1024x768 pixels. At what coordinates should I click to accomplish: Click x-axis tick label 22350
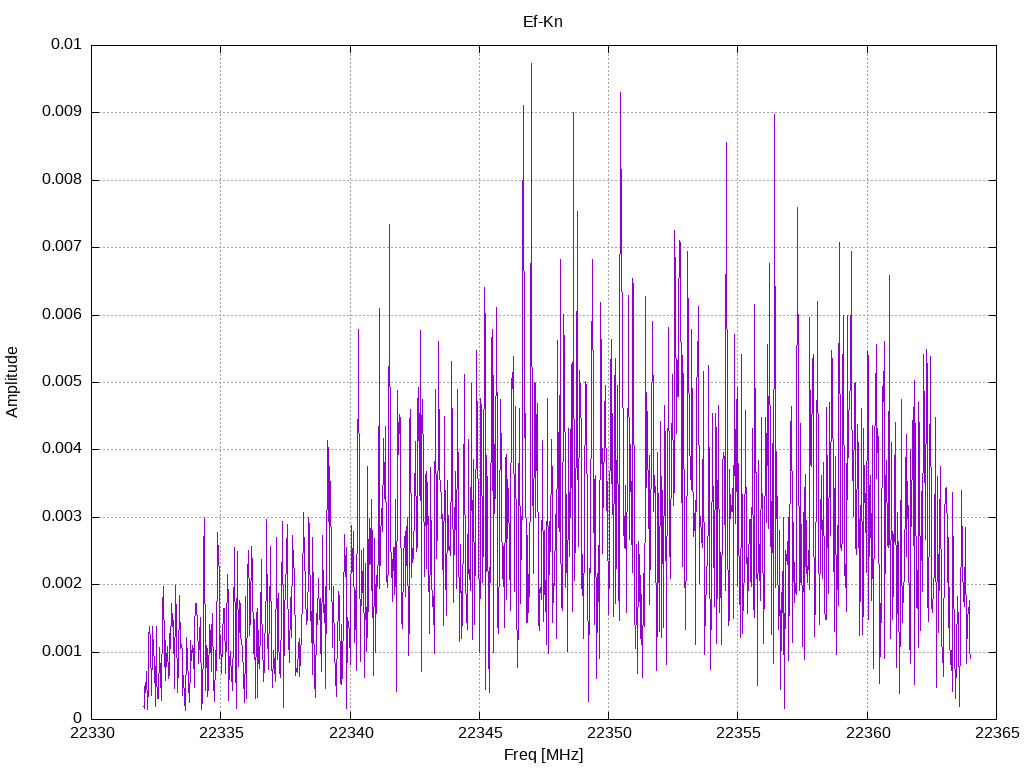pos(609,733)
